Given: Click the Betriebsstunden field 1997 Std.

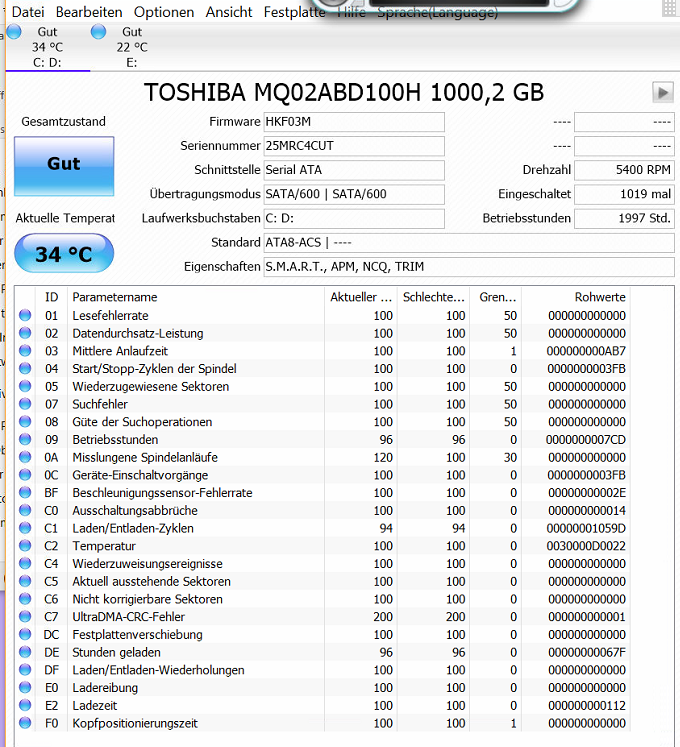Looking at the screenshot, I should click(x=624, y=218).
